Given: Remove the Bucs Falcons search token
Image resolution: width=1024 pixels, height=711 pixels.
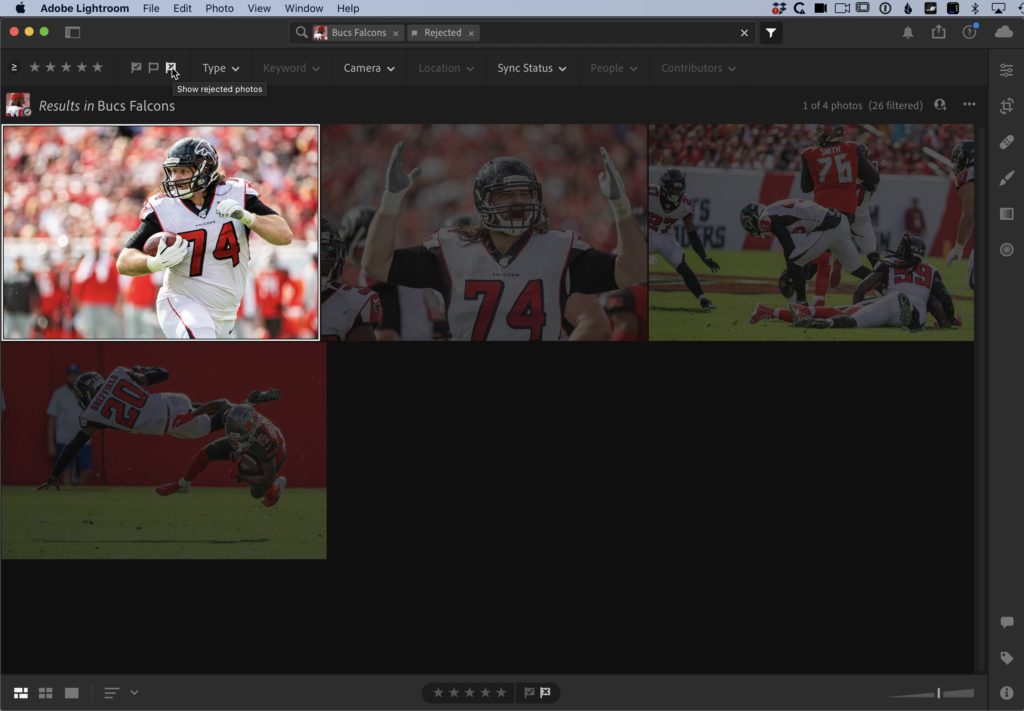Looking at the screenshot, I should click(396, 33).
